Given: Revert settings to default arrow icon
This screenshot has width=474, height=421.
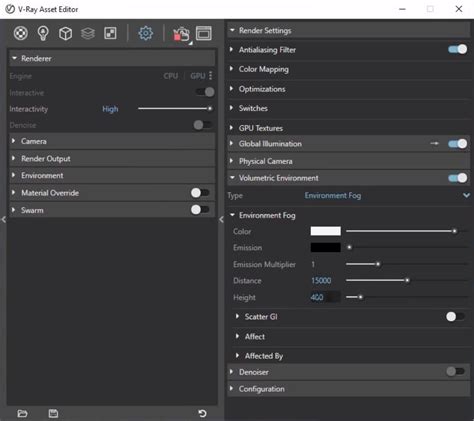Looking at the screenshot, I should click(202, 414).
